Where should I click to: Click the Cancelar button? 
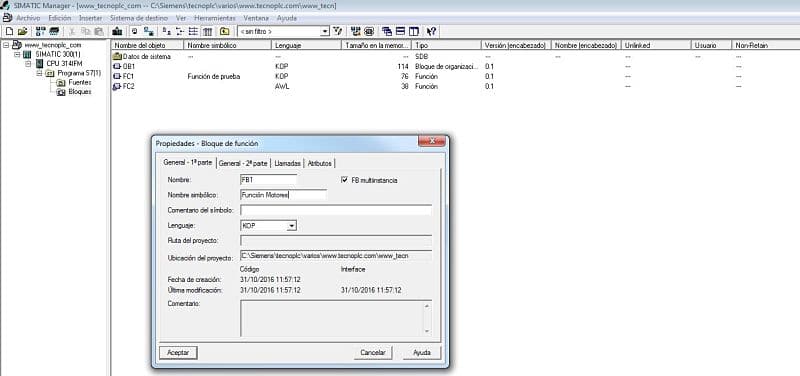tap(373, 353)
